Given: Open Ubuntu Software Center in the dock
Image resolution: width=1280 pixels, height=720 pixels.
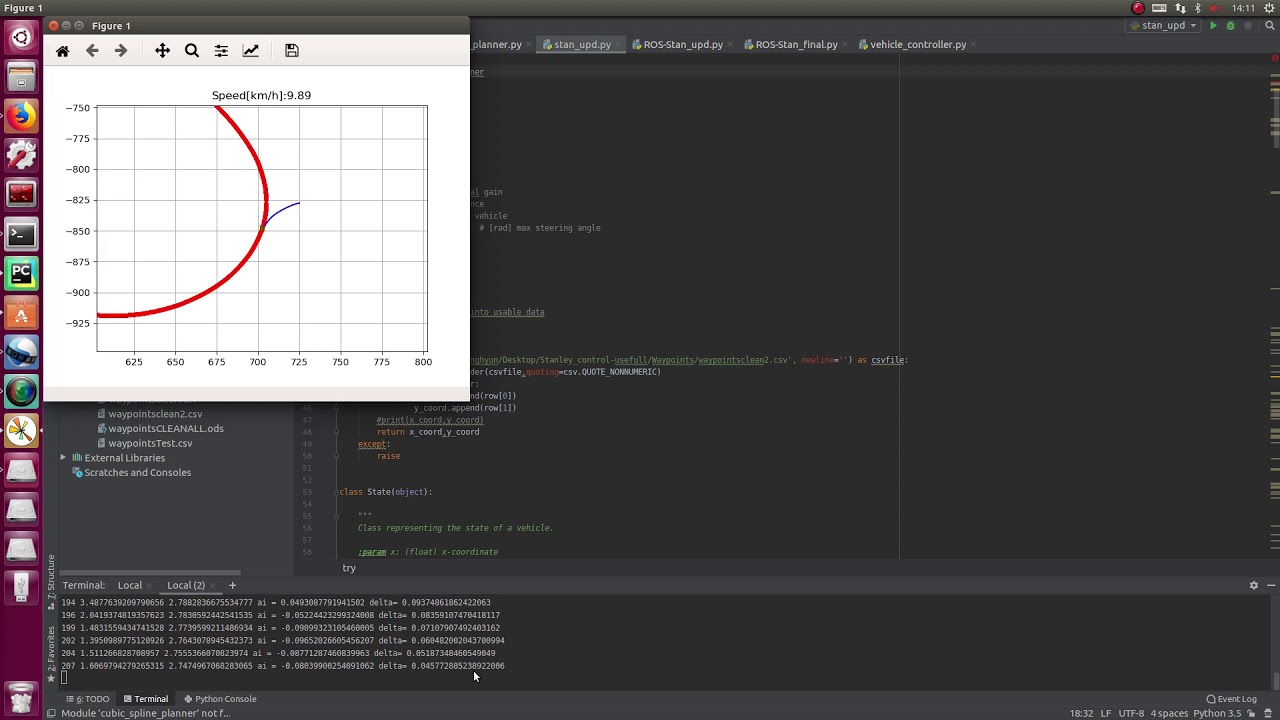Looking at the screenshot, I should tap(21, 313).
